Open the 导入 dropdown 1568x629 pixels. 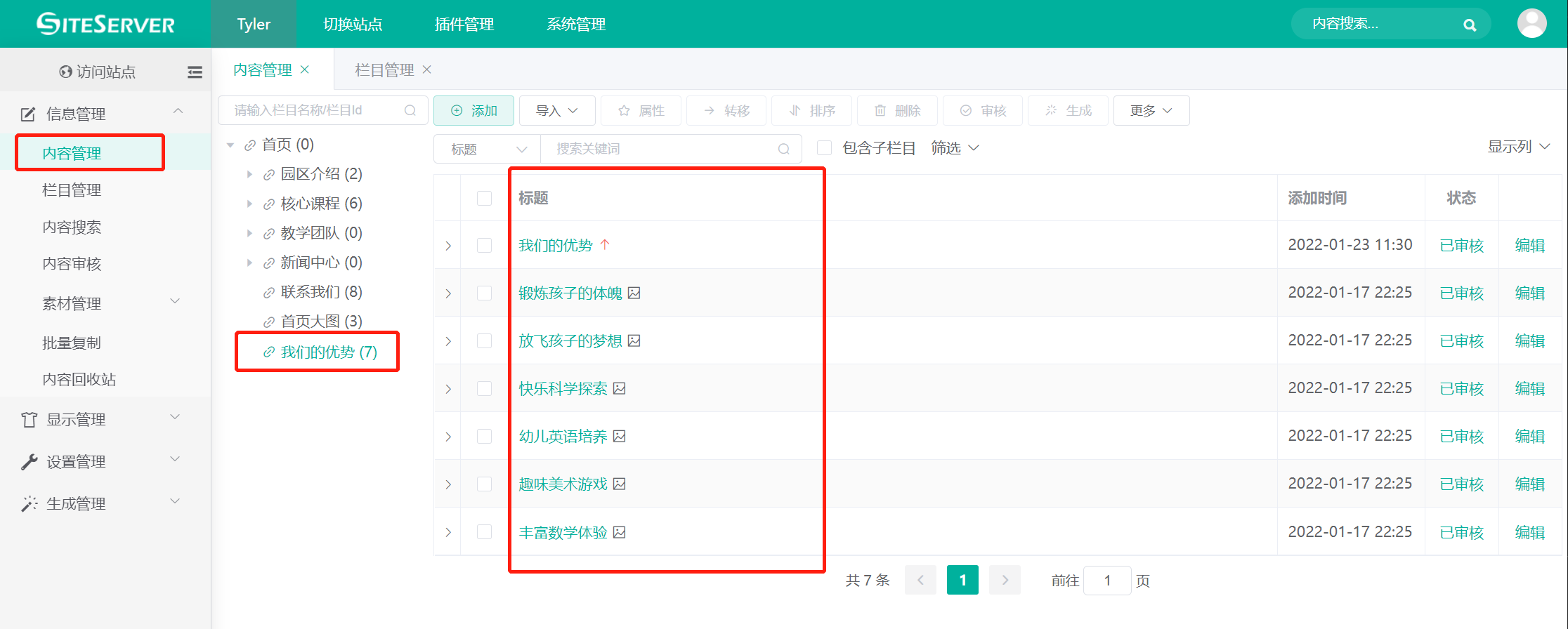[556, 110]
